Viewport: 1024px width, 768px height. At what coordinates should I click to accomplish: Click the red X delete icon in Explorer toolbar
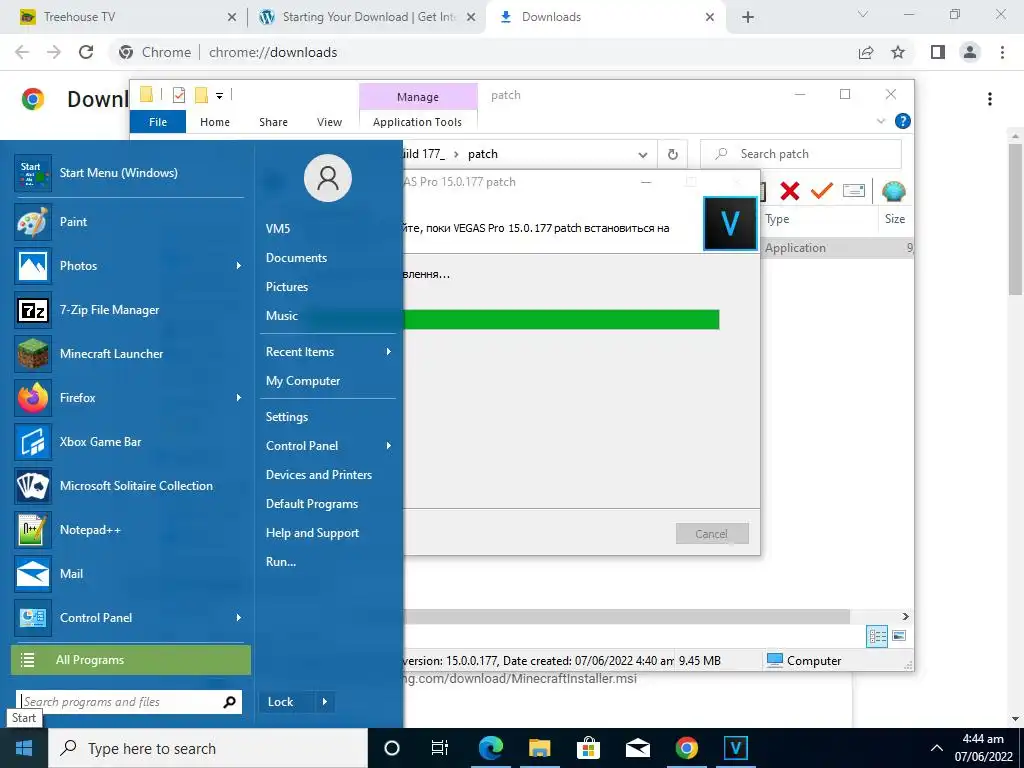790,191
